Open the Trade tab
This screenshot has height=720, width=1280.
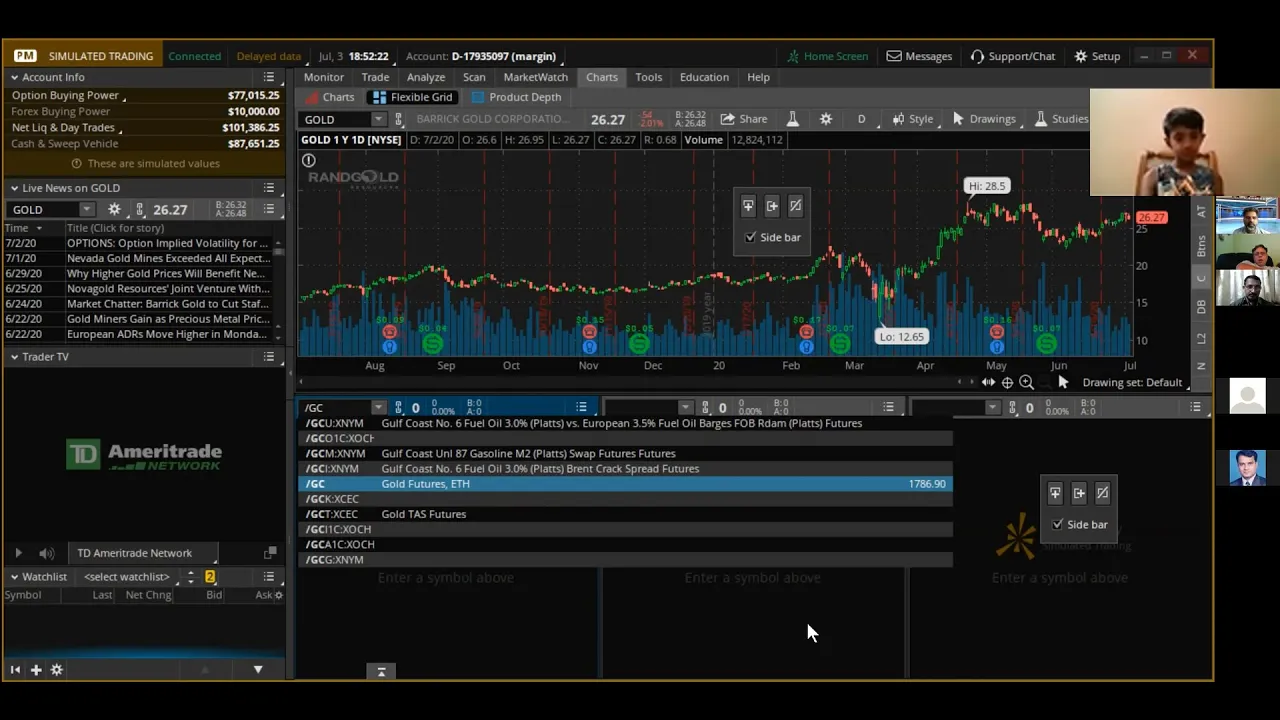click(x=375, y=77)
